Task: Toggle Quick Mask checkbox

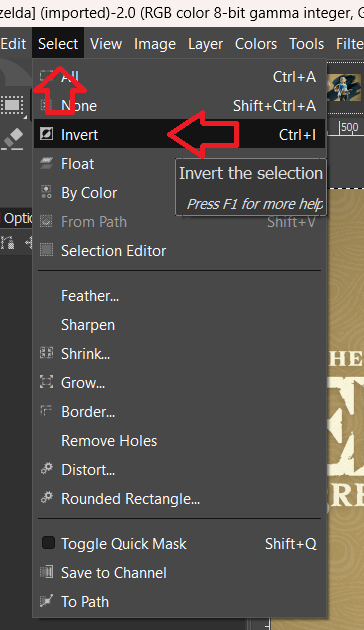Action: click(48, 543)
